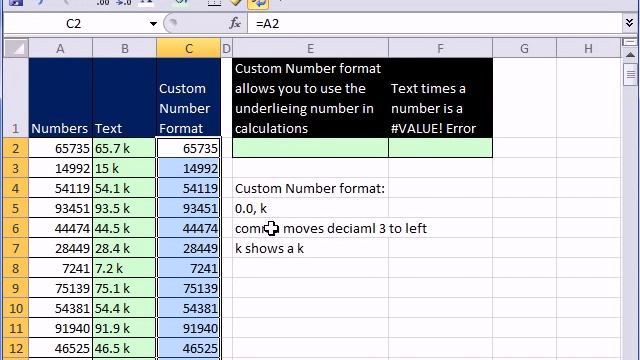Select row 1 header
The height and width of the screenshot is (360, 640).
(x=16, y=98)
